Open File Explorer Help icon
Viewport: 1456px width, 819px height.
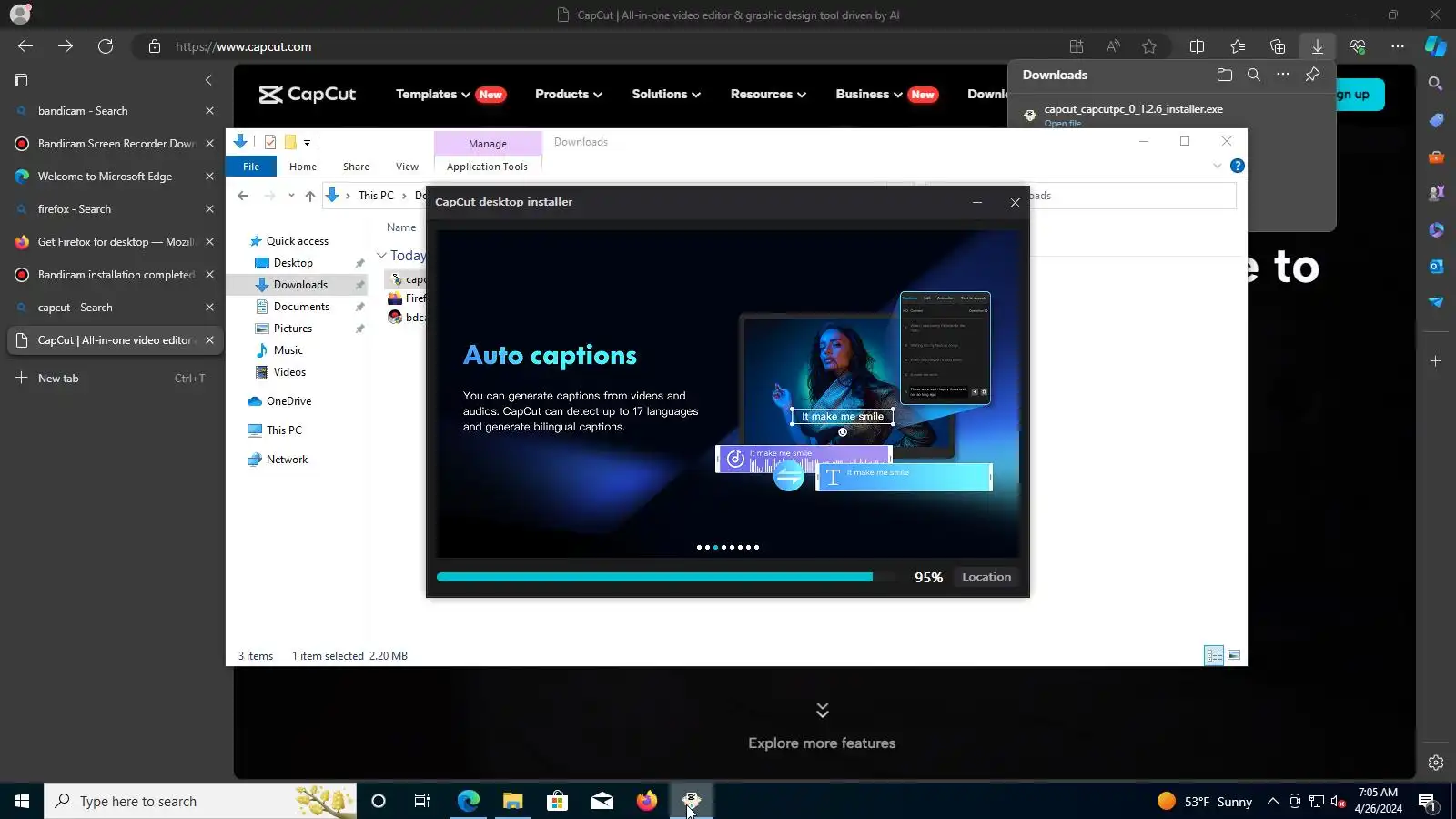1238,166
